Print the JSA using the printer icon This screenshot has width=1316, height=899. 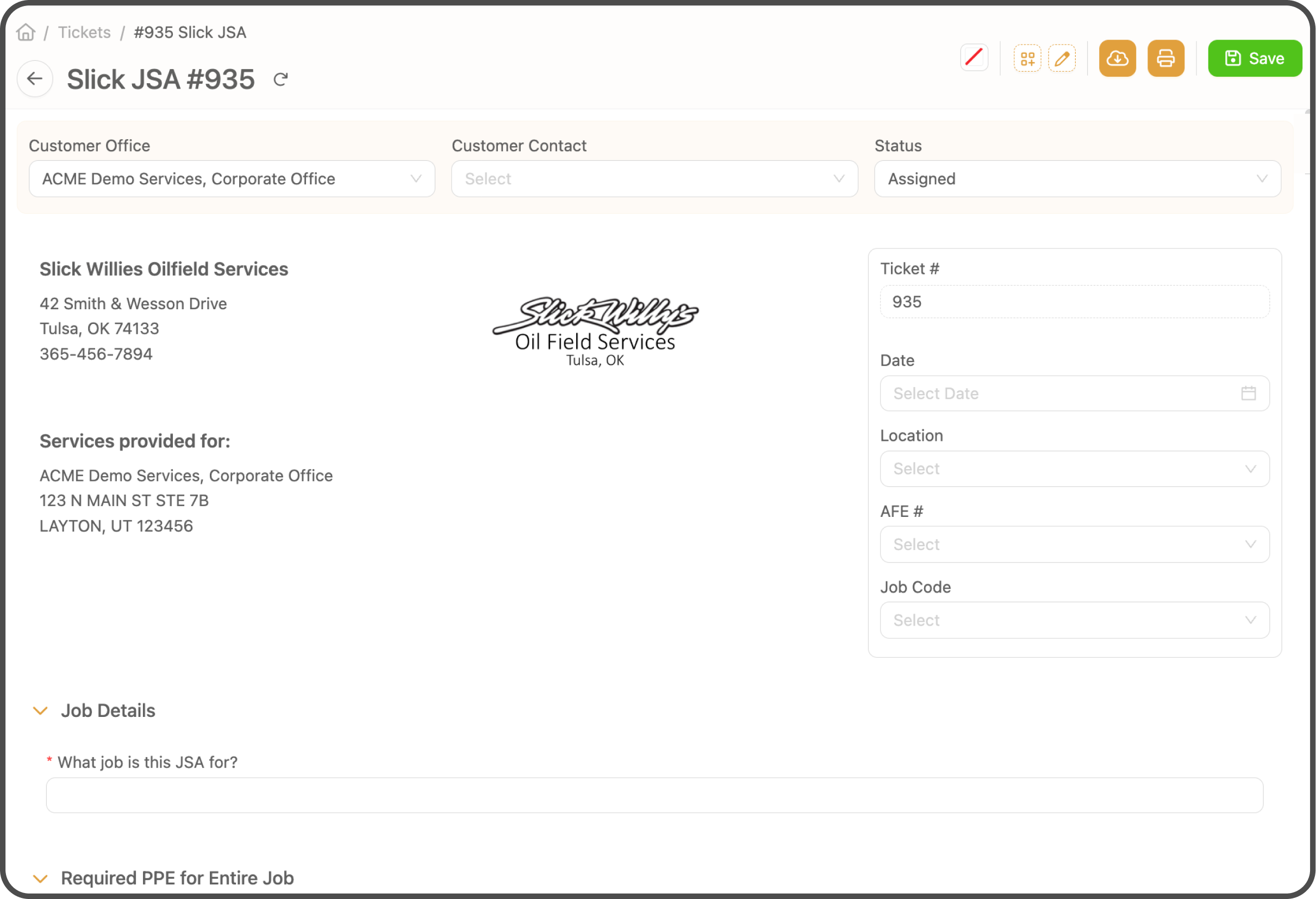coord(1166,58)
